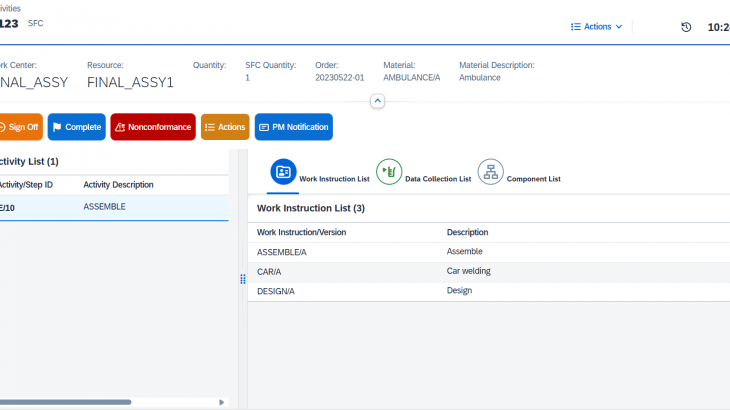Click the Design description cell
The image size is (730, 410).
click(x=459, y=290)
